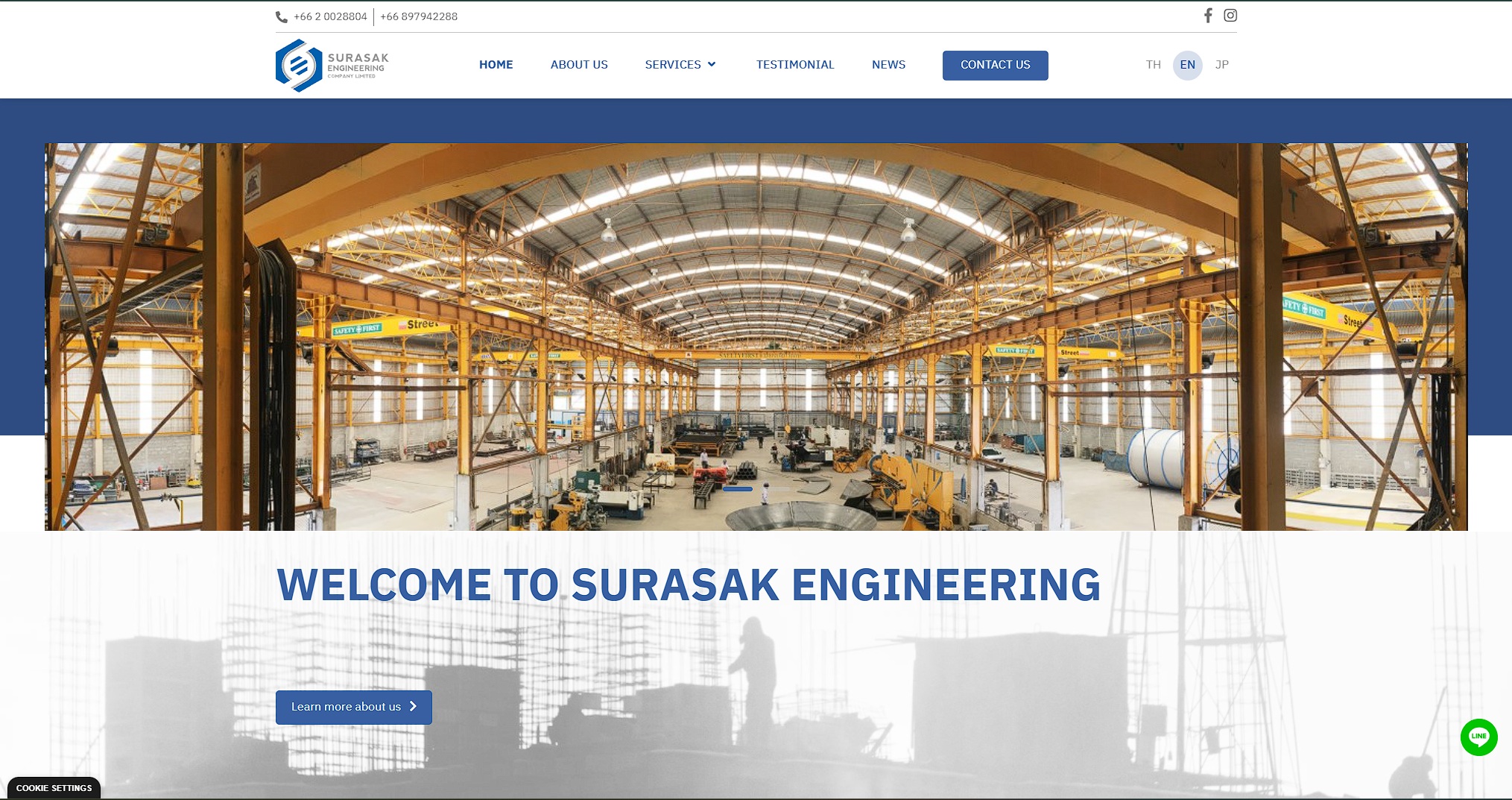The height and width of the screenshot is (800, 1512).
Task: Open COOKIE SETTINGS
Action: pyautogui.click(x=54, y=788)
